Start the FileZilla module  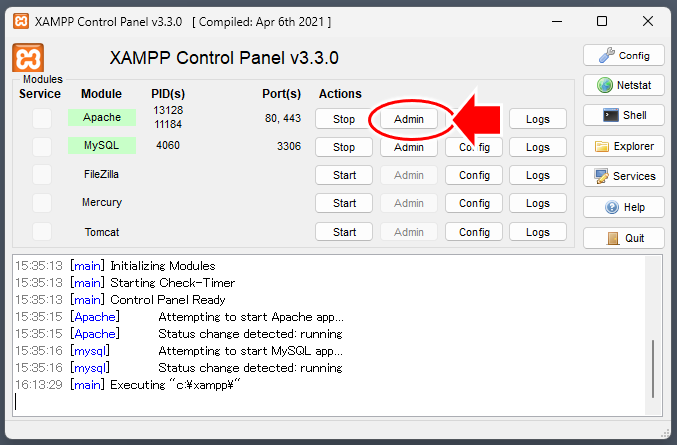(344, 175)
